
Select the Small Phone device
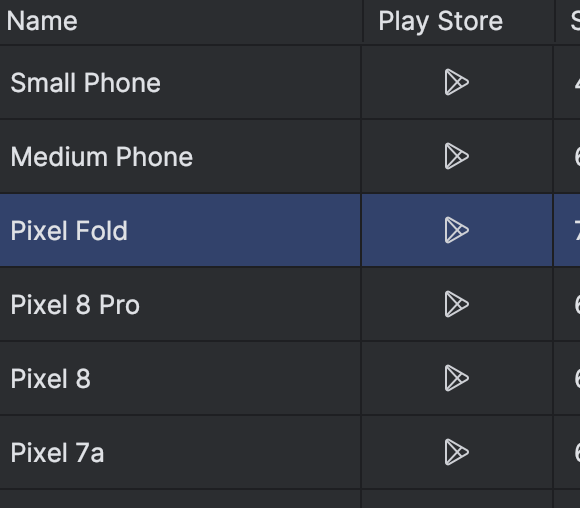tap(85, 83)
